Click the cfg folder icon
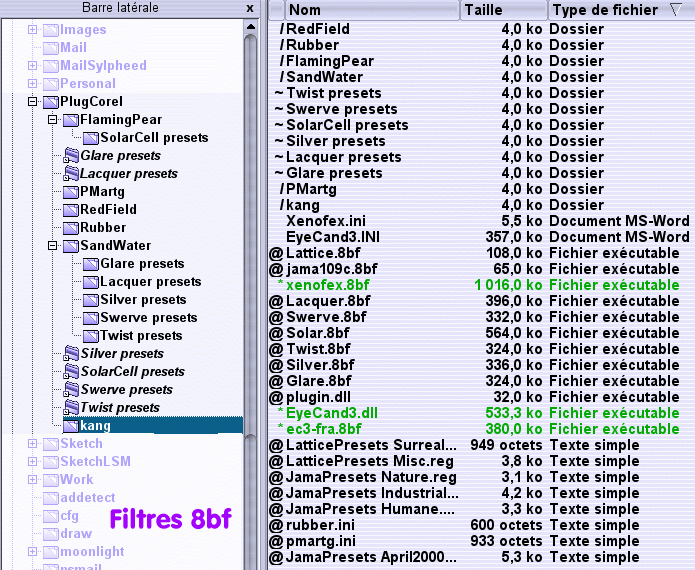 [x=51, y=516]
